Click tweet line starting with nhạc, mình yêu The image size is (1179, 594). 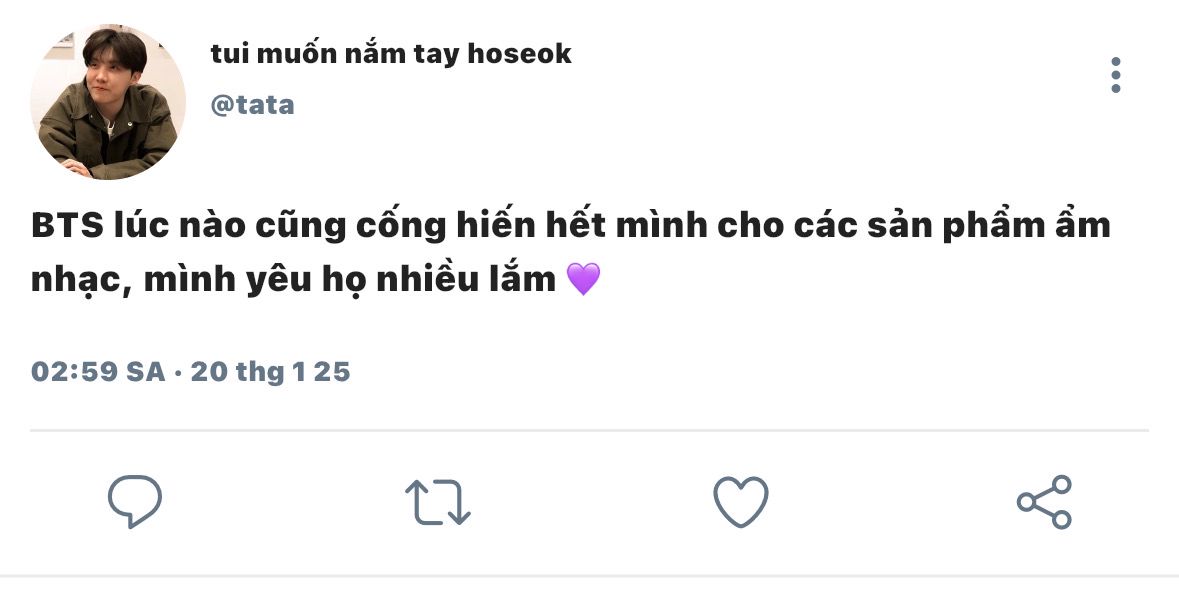point(316,280)
